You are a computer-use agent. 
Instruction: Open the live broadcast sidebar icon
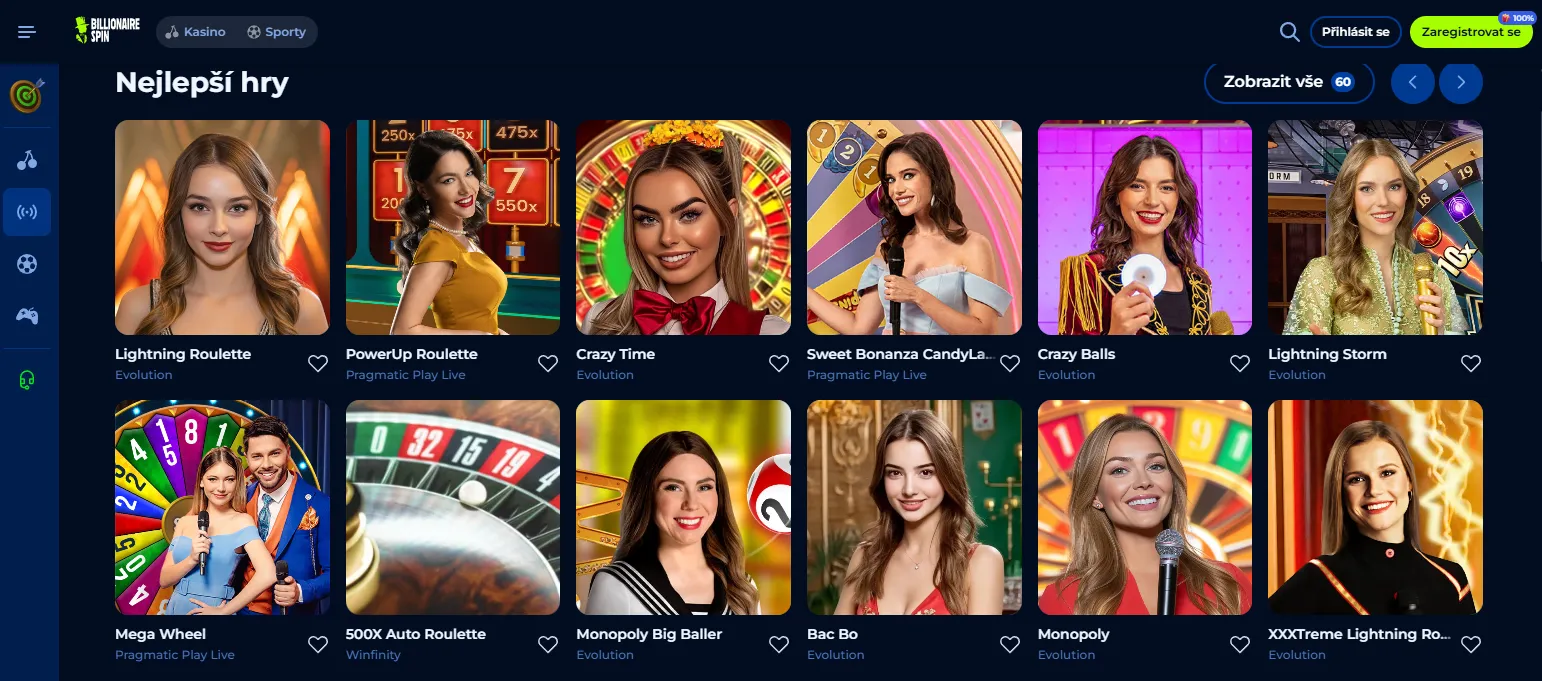pos(27,212)
